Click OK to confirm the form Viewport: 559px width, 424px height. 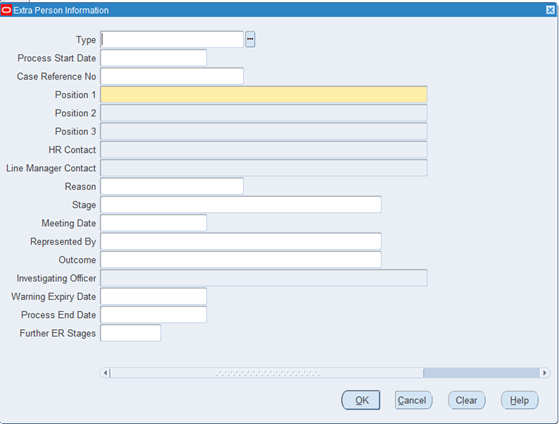click(361, 400)
